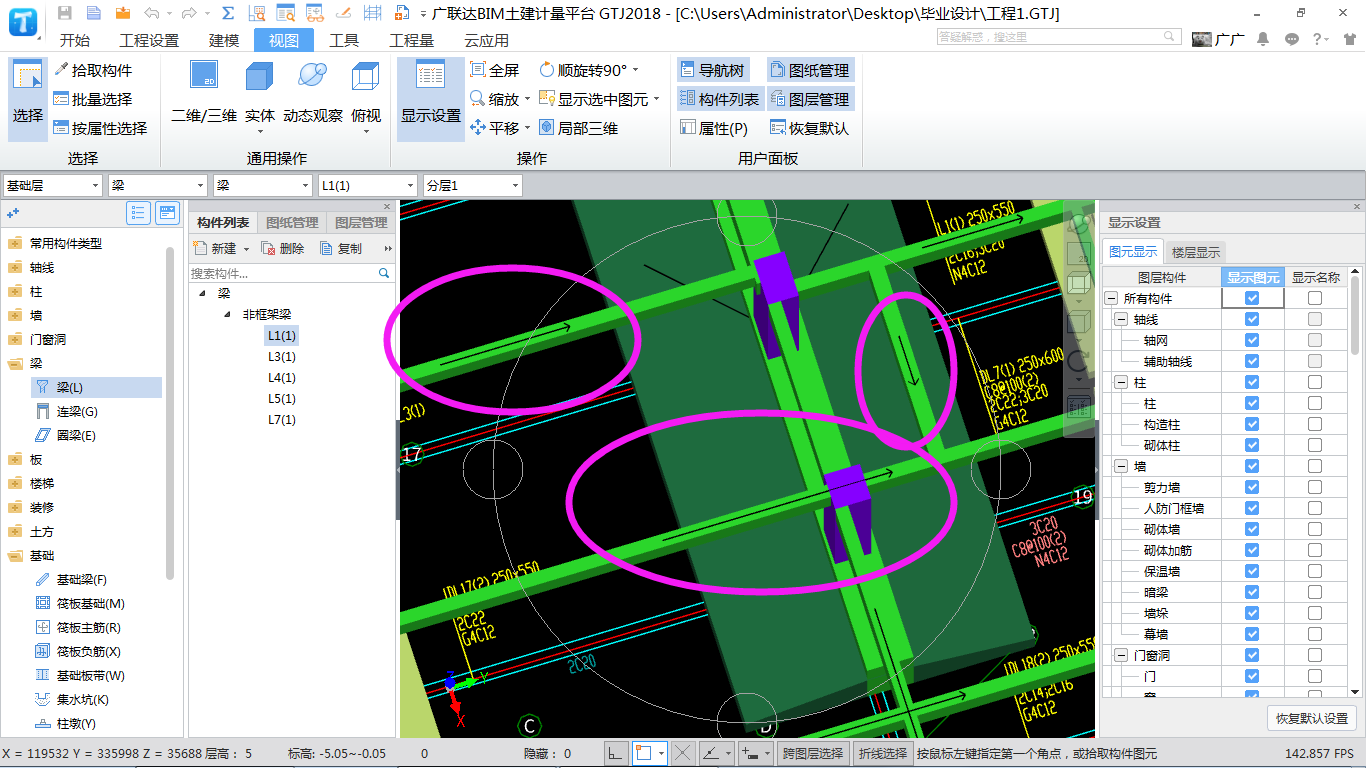Switch to the 楼层显示 tab

(1196, 252)
